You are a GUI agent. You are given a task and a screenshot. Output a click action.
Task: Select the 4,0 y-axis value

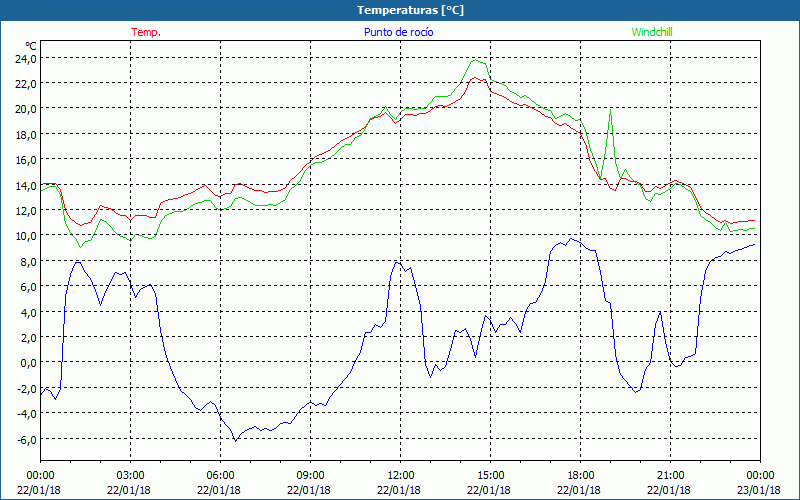29,313
